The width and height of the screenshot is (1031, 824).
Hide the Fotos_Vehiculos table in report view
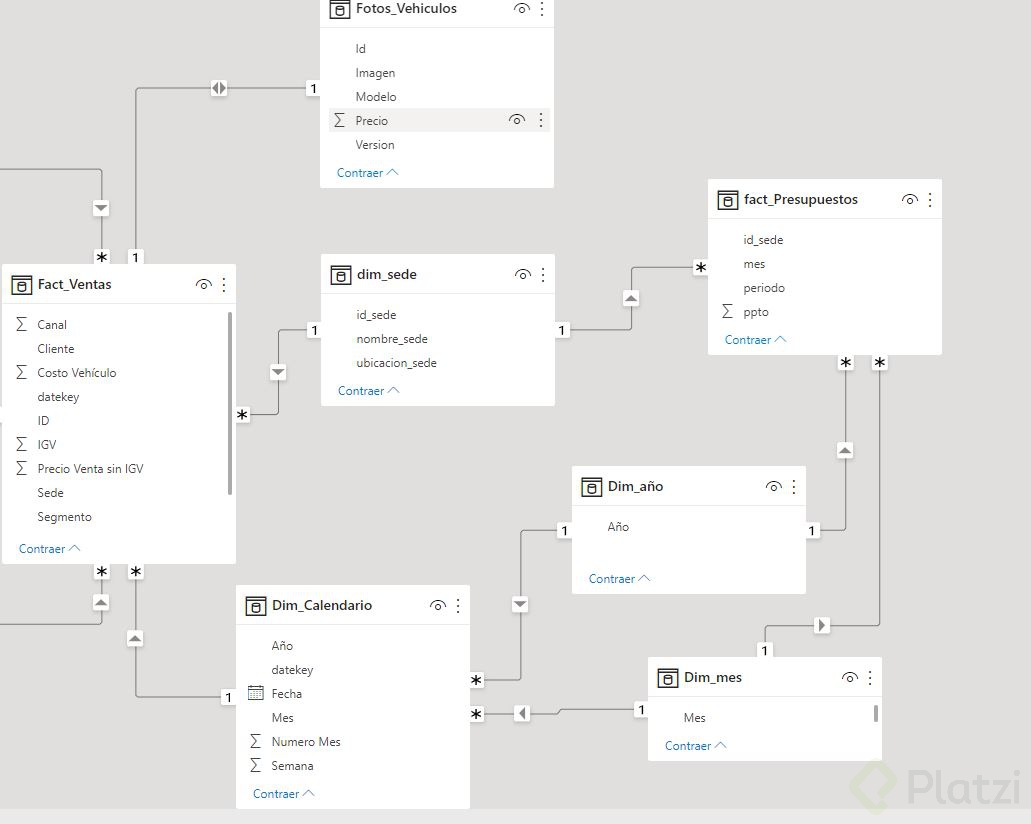[521, 9]
